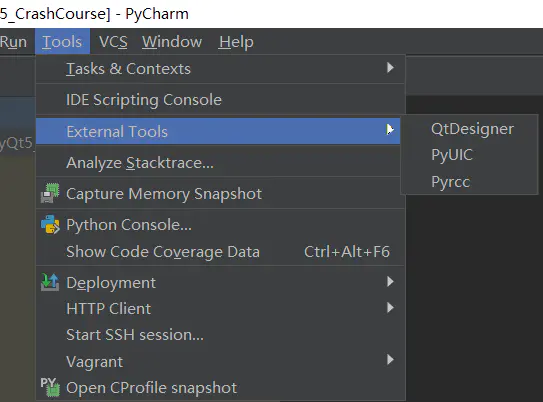Expand HTTP Client submenu arrow

point(390,307)
